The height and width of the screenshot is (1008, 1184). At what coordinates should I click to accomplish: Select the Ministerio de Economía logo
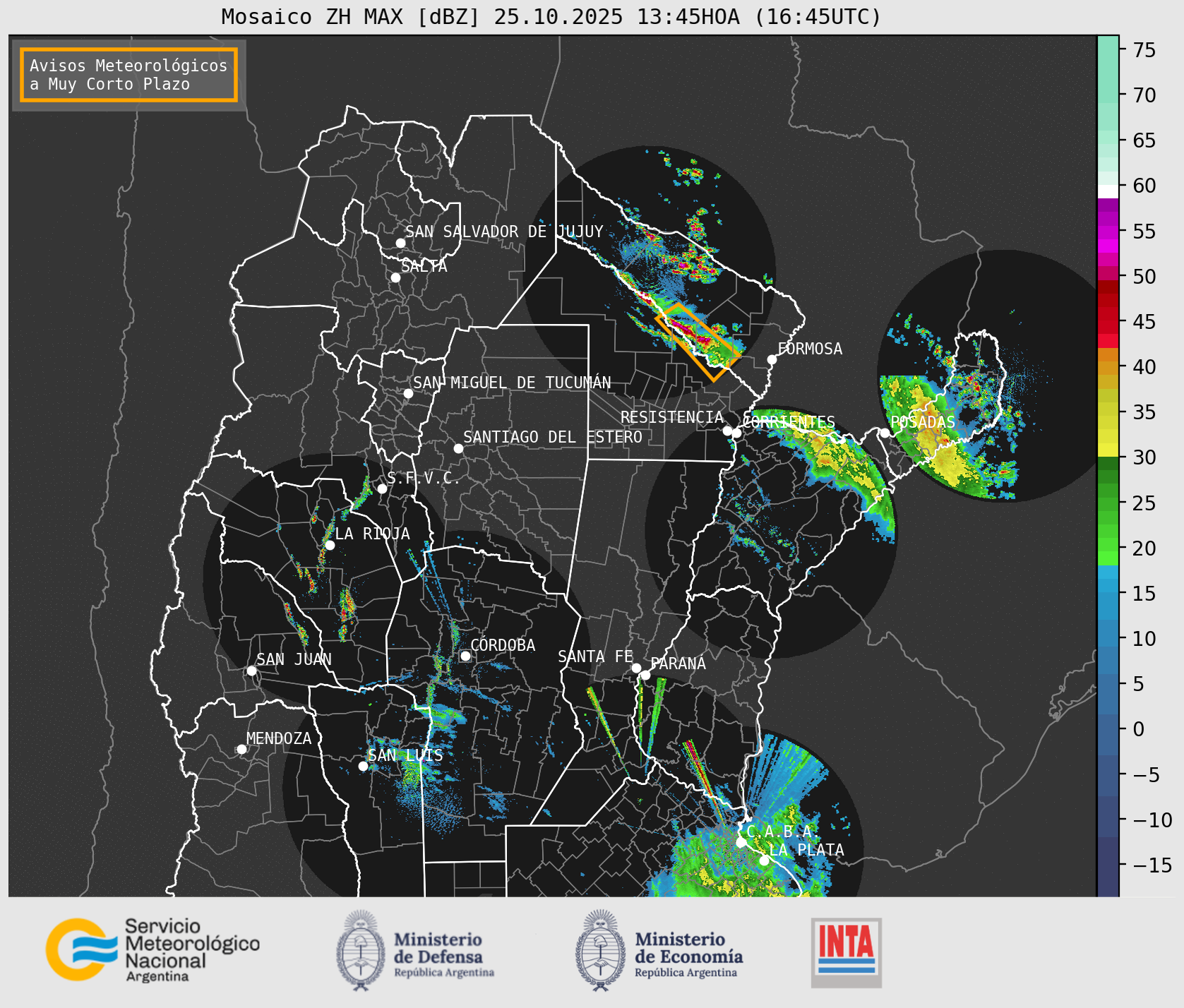click(x=659, y=950)
